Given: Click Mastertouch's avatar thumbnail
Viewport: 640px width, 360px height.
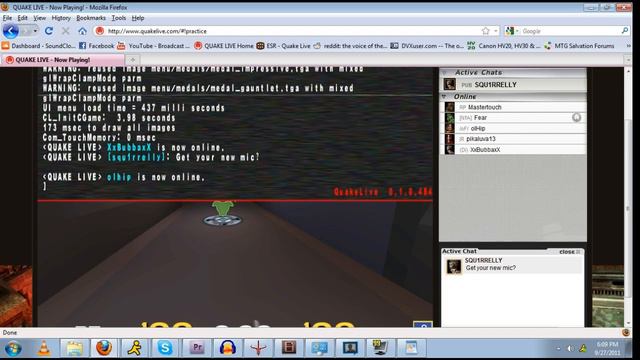Looking at the screenshot, I should click(x=449, y=107).
